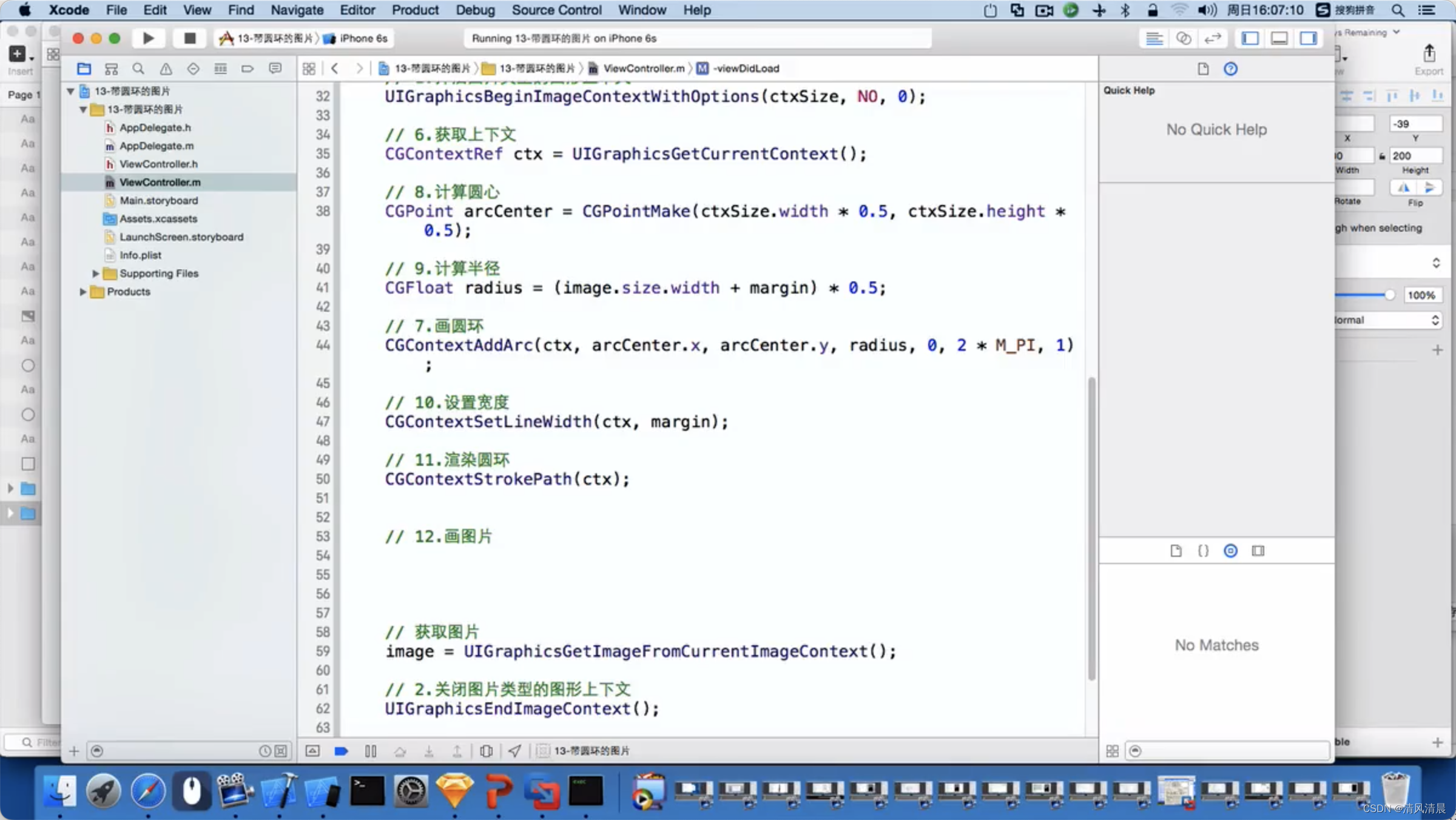Toggle recent files filter in navigator
This screenshot has width=1456, height=820.
pyautogui.click(x=265, y=751)
